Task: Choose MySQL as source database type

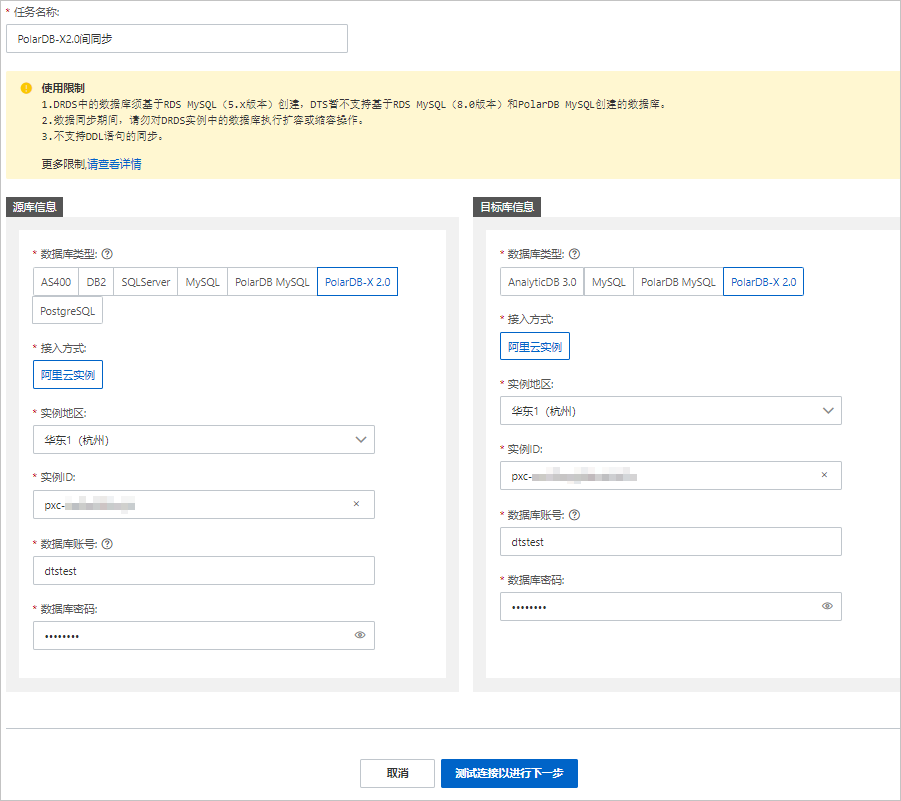Action: pyautogui.click(x=202, y=282)
